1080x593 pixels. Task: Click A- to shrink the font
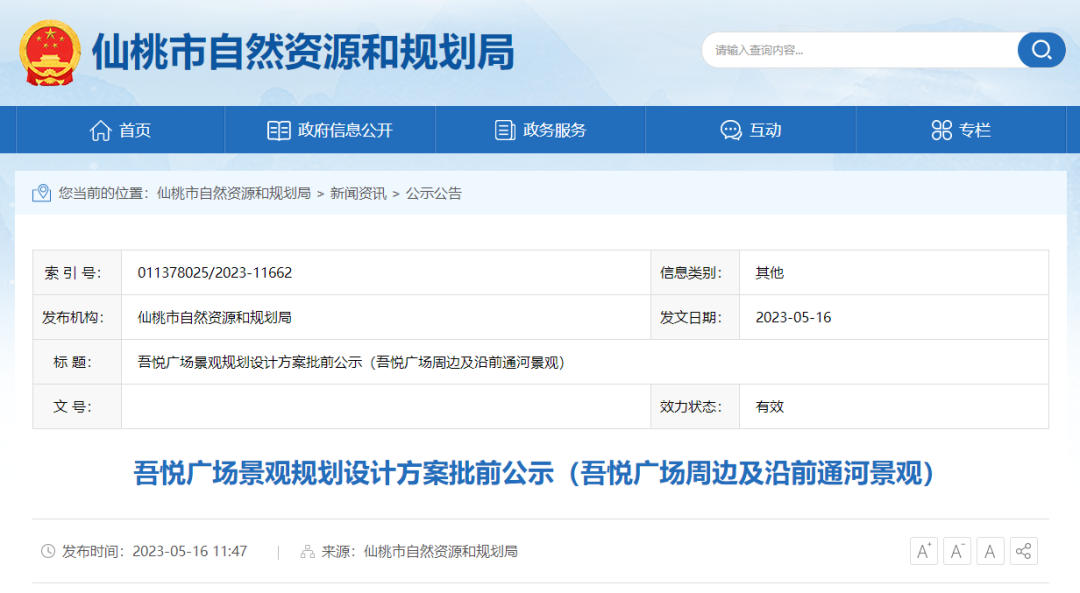point(956,551)
